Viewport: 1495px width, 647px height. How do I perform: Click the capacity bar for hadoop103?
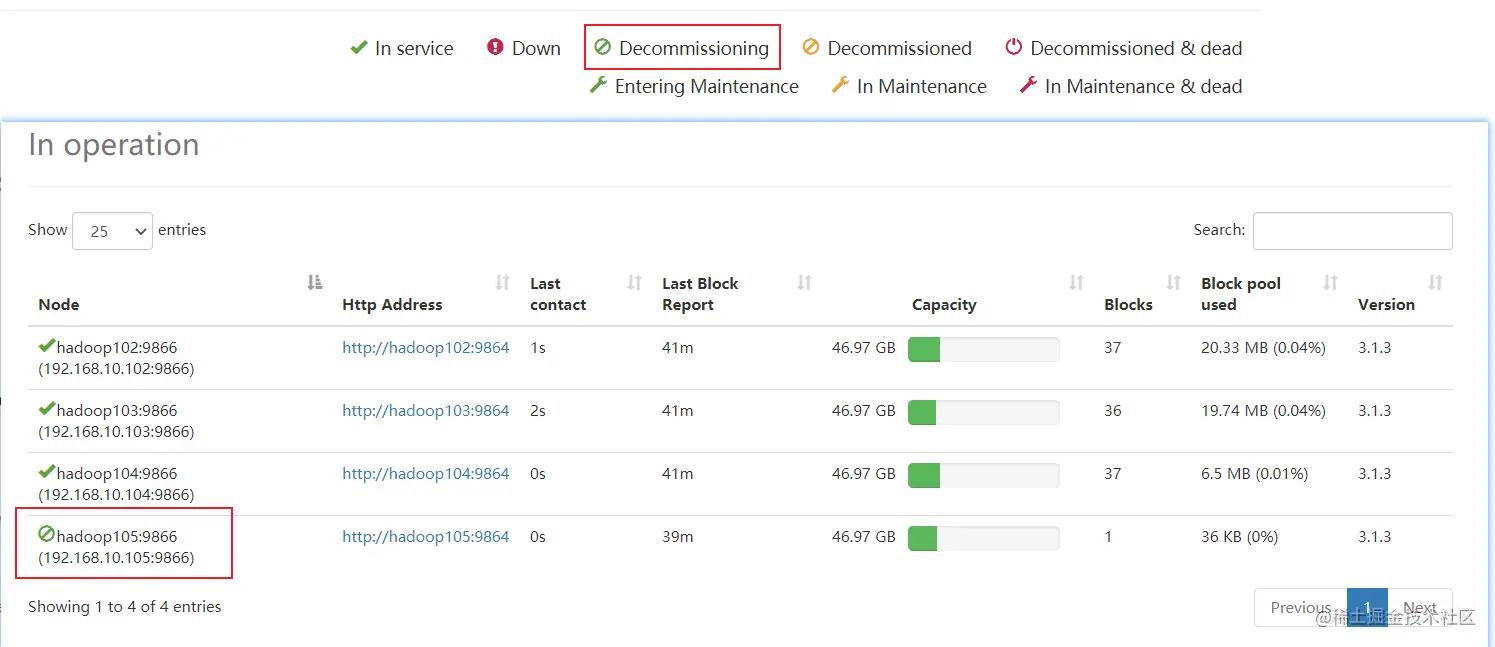983,412
